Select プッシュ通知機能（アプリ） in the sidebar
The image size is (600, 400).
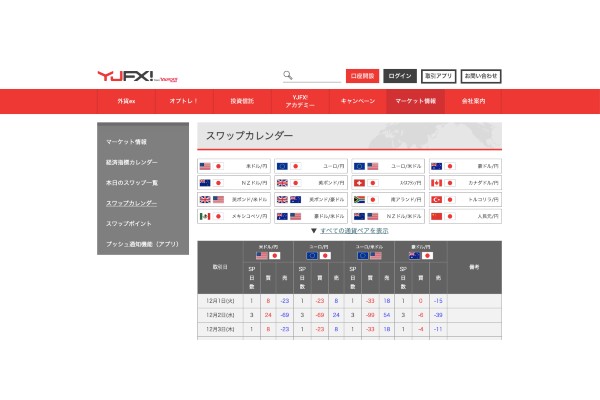click(x=142, y=244)
